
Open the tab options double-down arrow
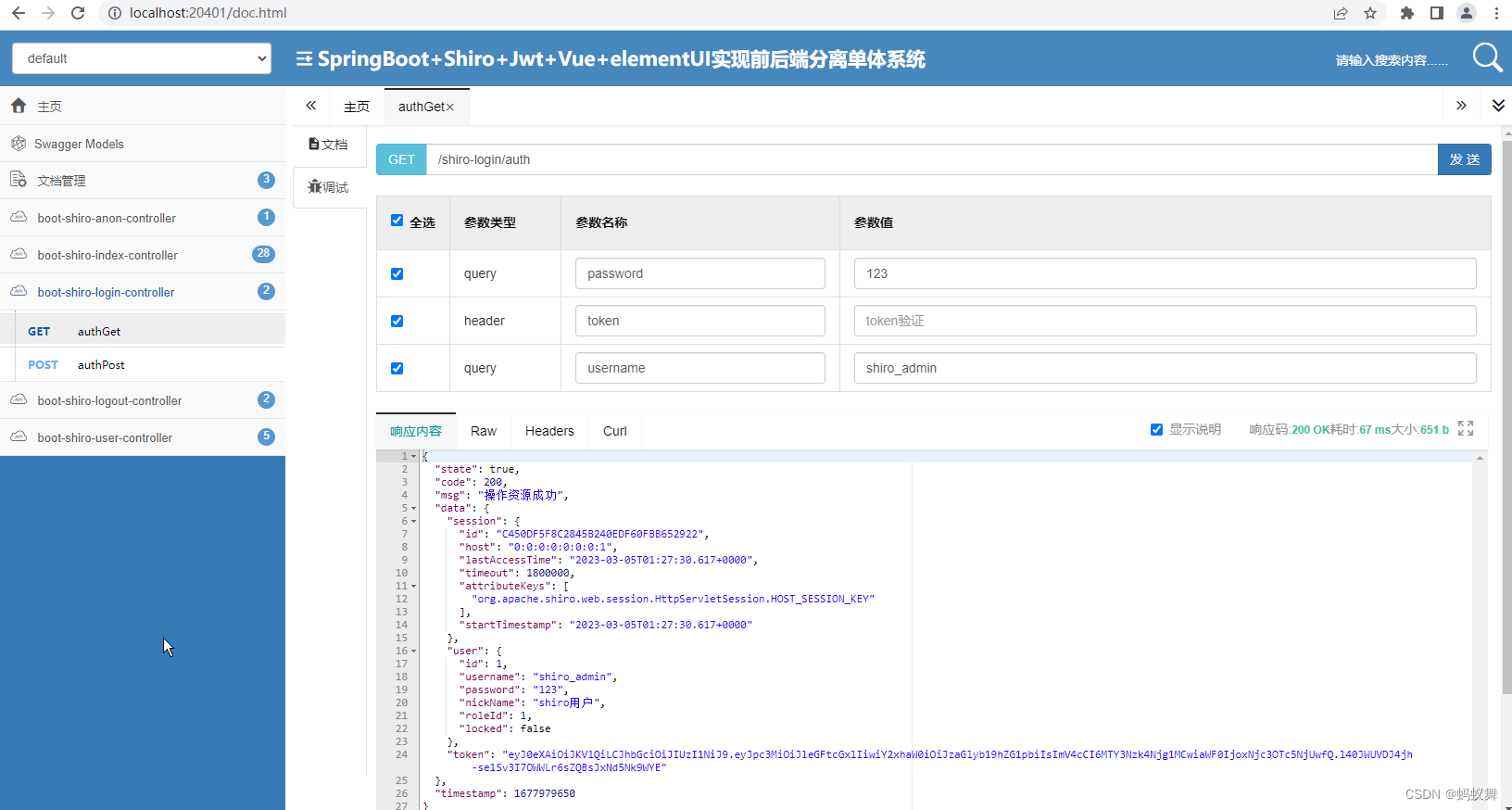click(1498, 106)
